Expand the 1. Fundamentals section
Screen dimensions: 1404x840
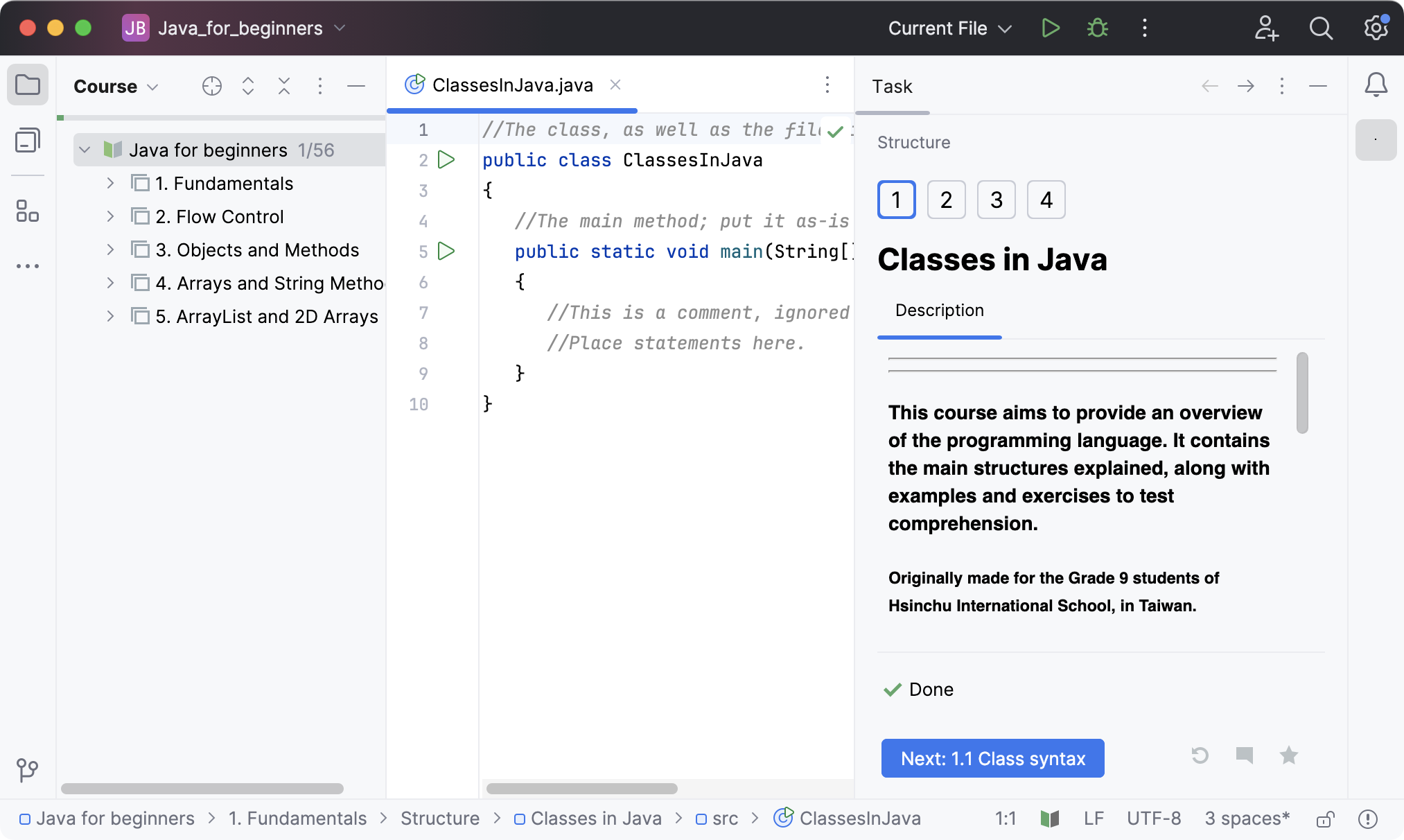109,183
